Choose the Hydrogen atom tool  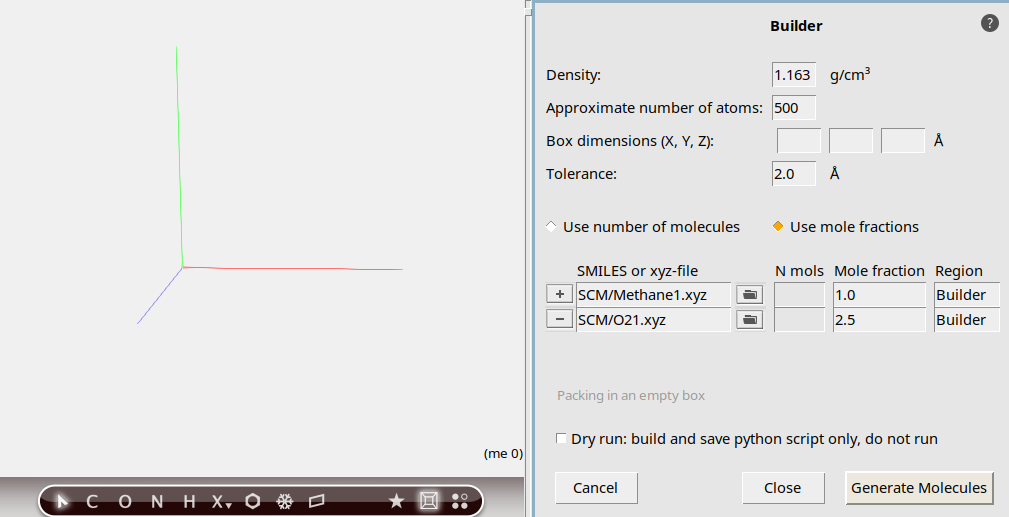pos(189,502)
